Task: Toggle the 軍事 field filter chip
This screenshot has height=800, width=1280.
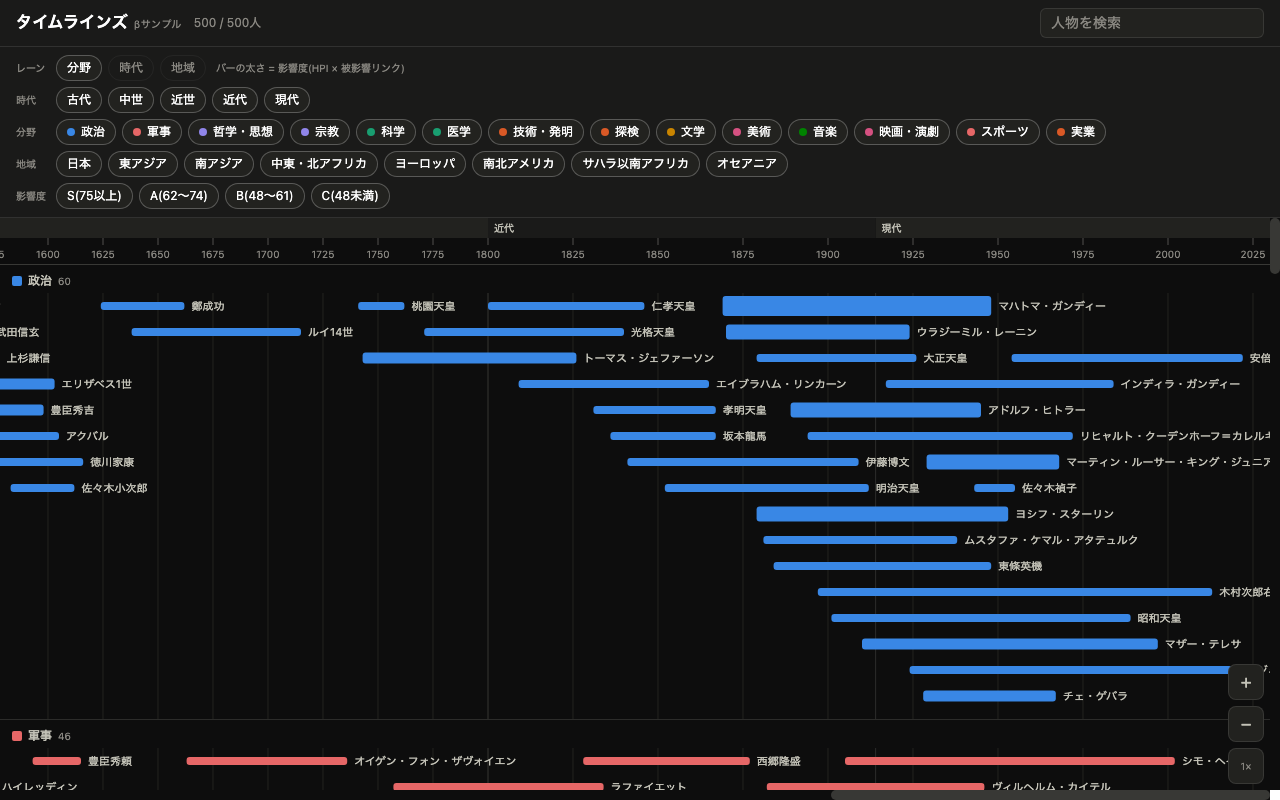Action: click(x=151, y=132)
